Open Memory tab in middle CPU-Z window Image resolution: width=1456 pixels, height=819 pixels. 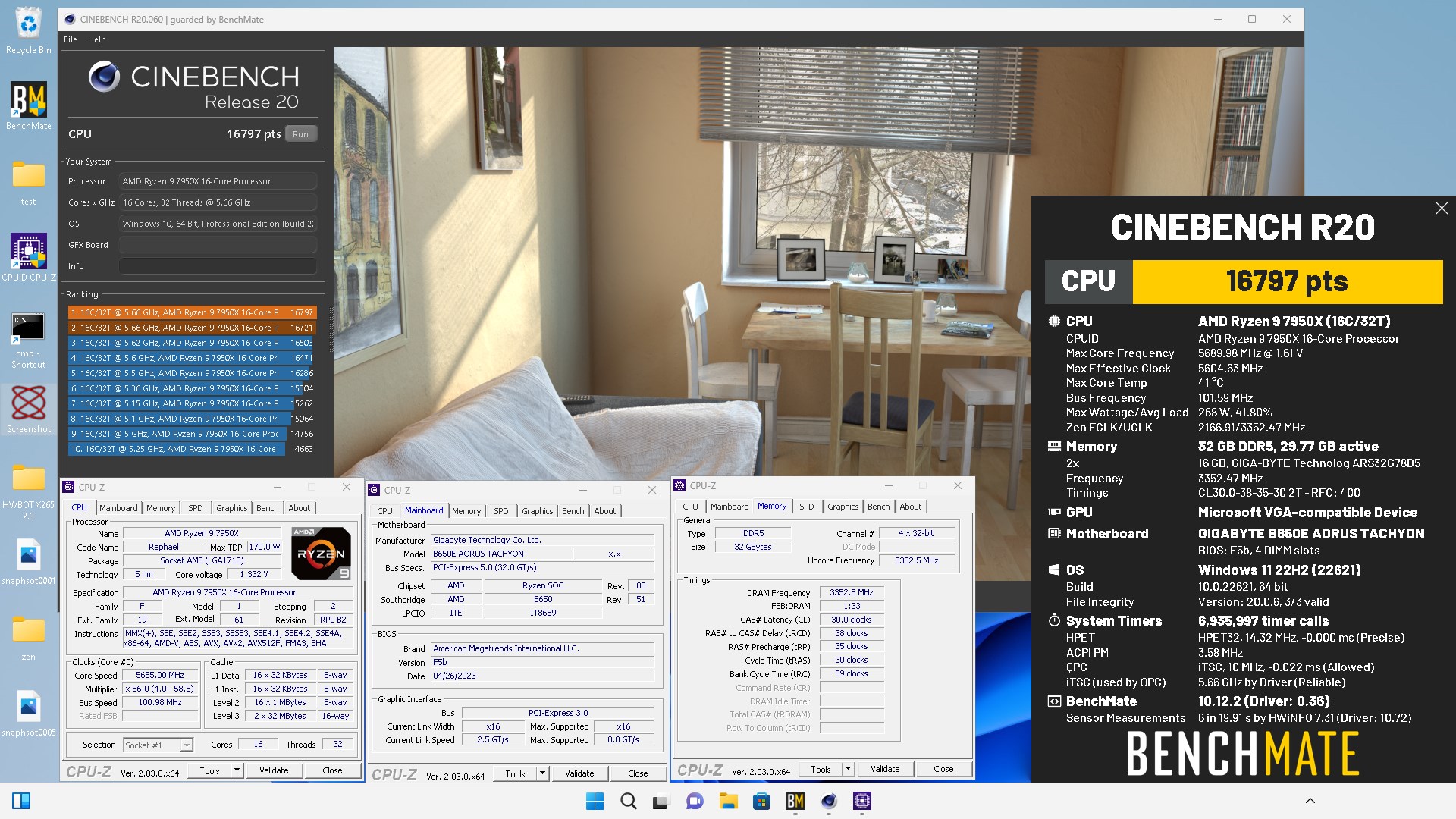pos(466,511)
